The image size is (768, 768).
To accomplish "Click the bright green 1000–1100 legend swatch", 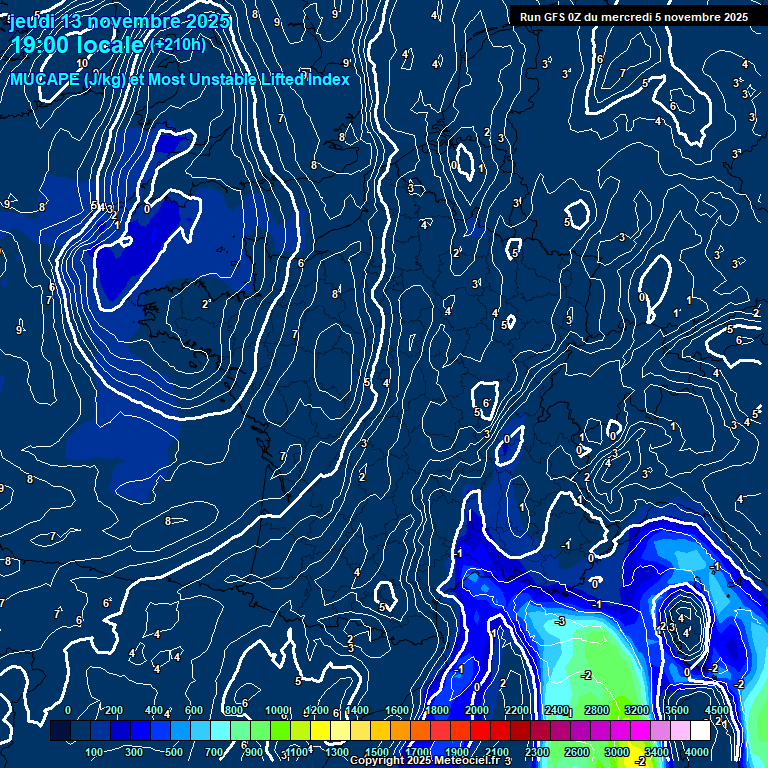I will coord(281,730).
